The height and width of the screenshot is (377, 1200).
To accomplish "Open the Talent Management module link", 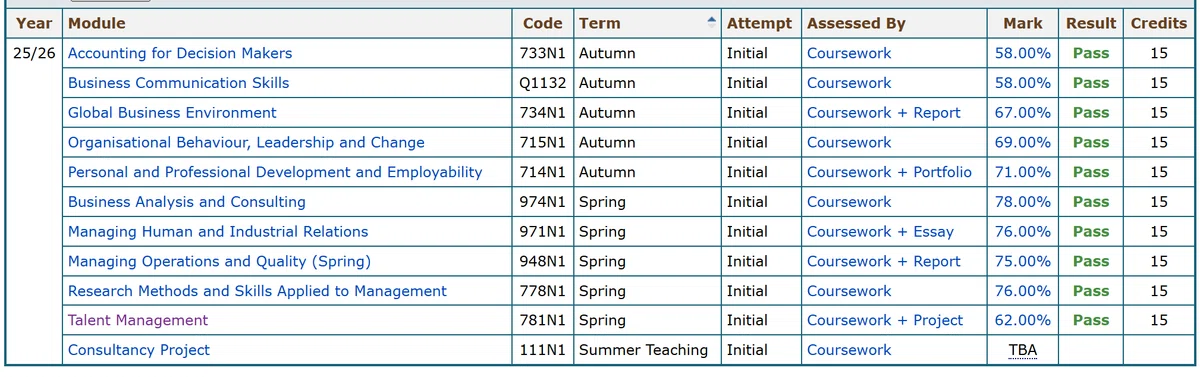I will point(138,320).
